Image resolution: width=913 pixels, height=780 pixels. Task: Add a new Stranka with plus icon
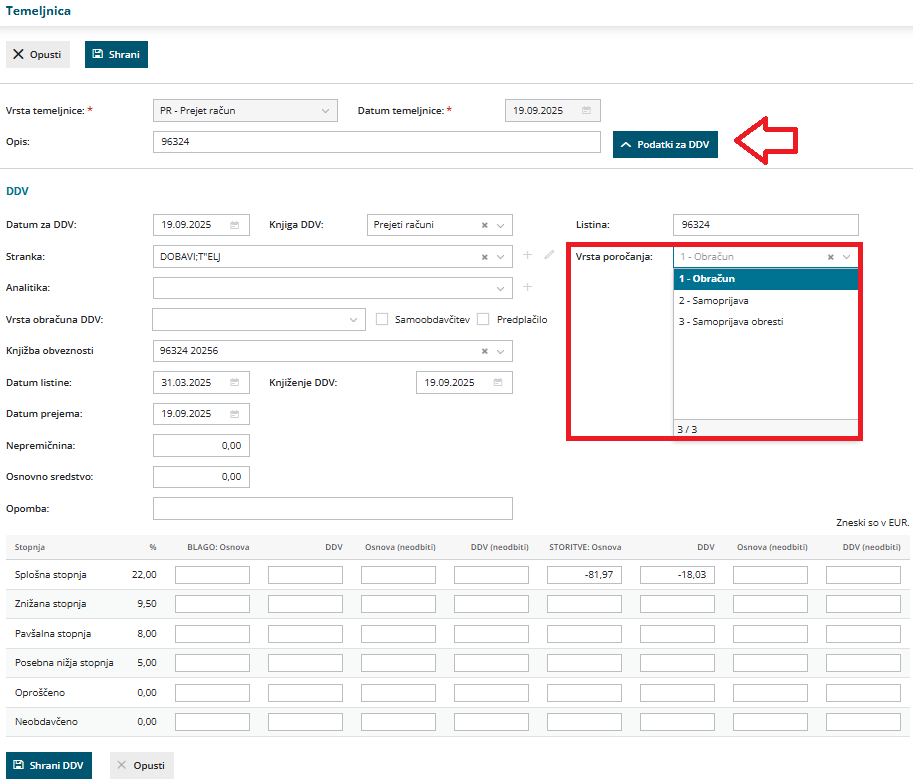click(528, 255)
